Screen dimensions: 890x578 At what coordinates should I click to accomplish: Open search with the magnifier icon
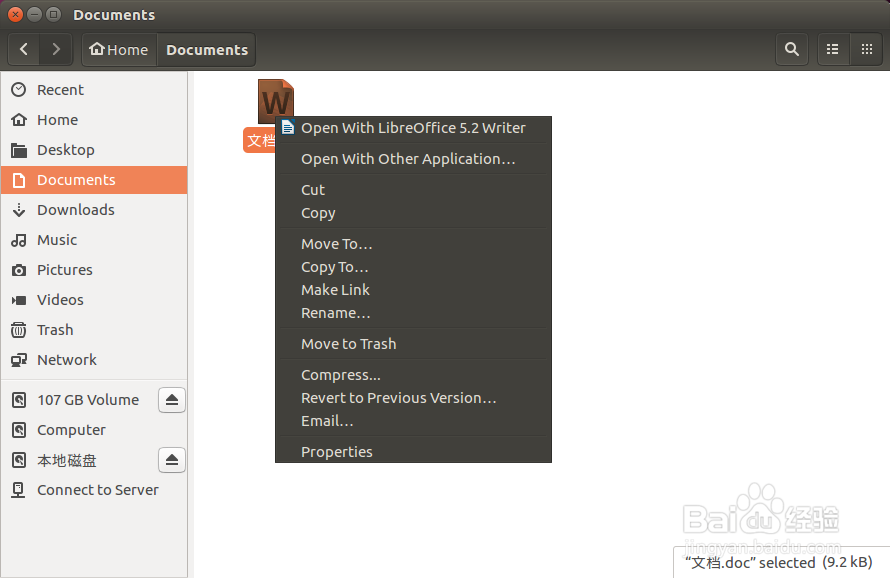pos(792,49)
